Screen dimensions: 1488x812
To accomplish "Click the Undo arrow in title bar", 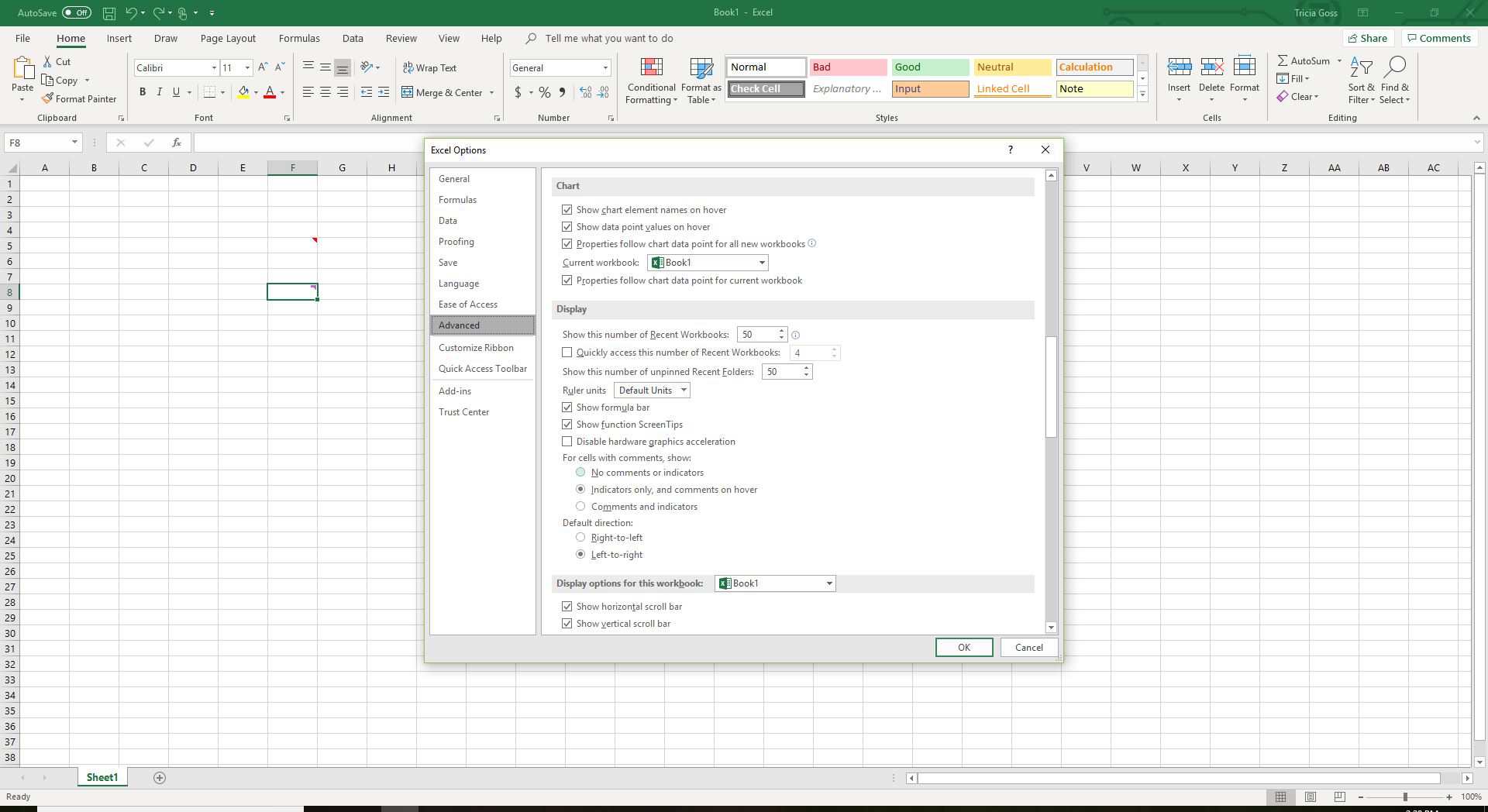I will click(132, 12).
